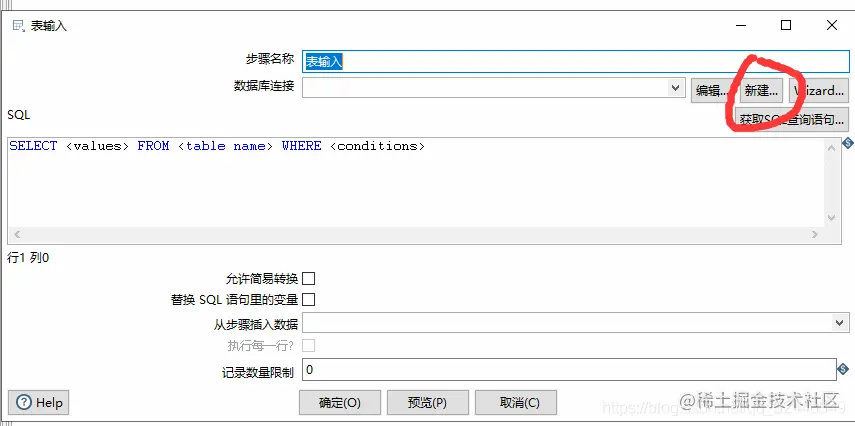The image size is (855, 426).
Task: Click the table input window title icon
Action: point(19,26)
